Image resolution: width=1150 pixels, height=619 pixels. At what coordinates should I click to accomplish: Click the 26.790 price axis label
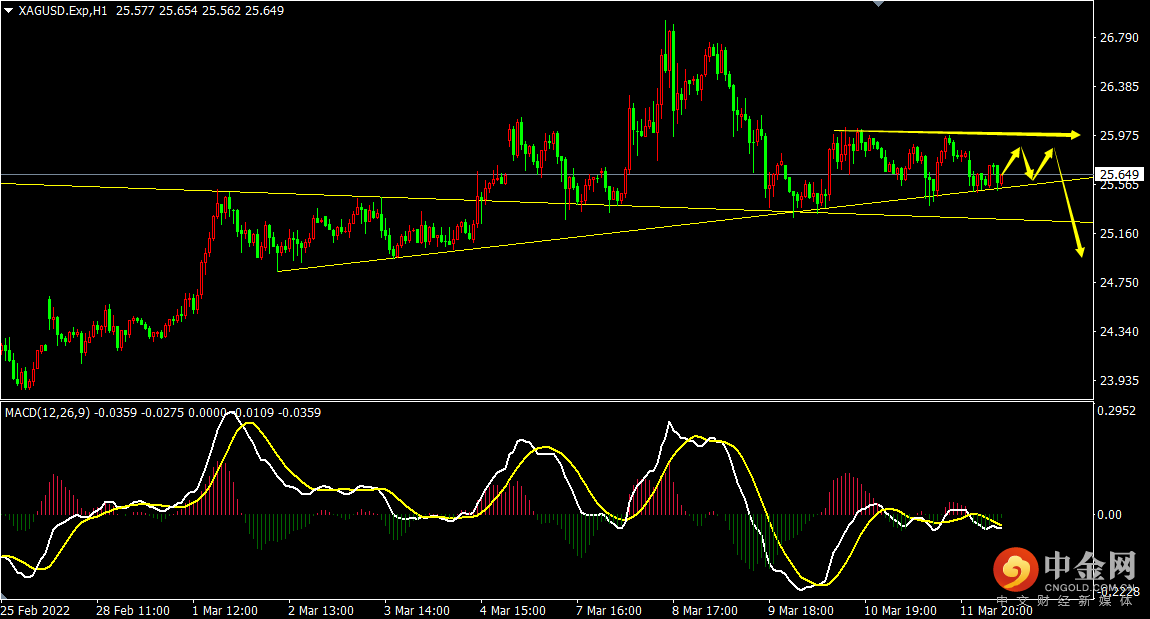point(1119,37)
